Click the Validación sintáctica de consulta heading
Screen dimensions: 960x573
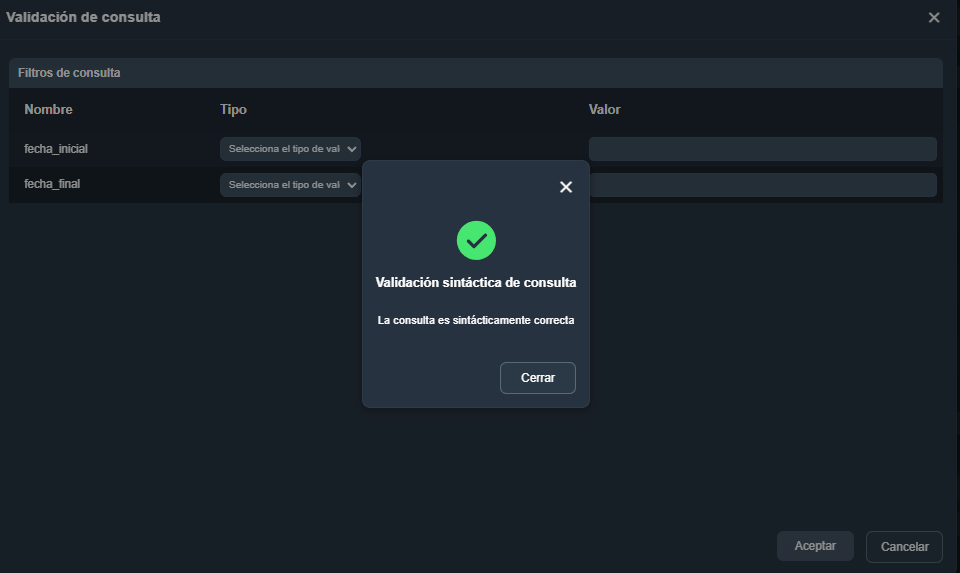[476, 283]
